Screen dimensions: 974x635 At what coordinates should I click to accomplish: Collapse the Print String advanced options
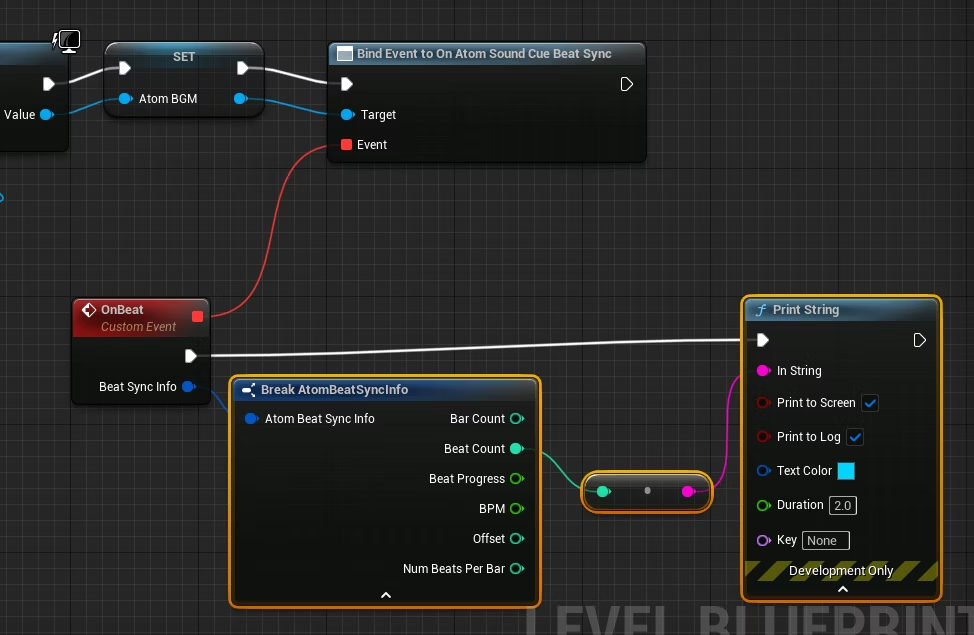tap(842, 589)
